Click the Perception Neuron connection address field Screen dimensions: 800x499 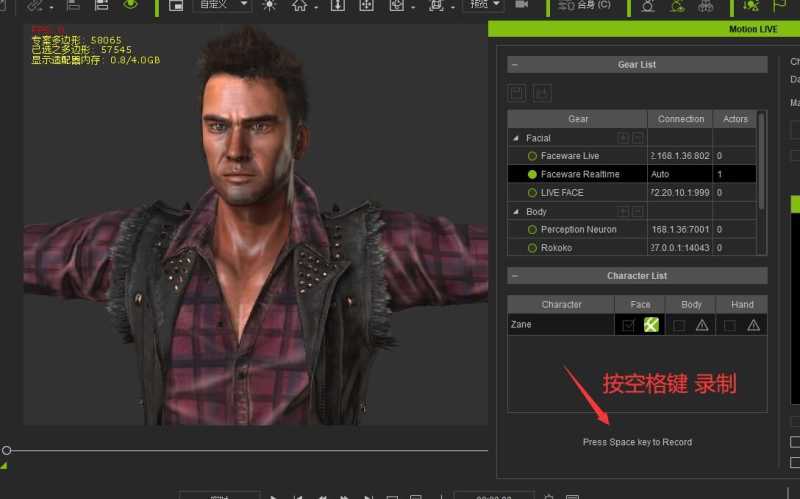click(x=680, y=230)
